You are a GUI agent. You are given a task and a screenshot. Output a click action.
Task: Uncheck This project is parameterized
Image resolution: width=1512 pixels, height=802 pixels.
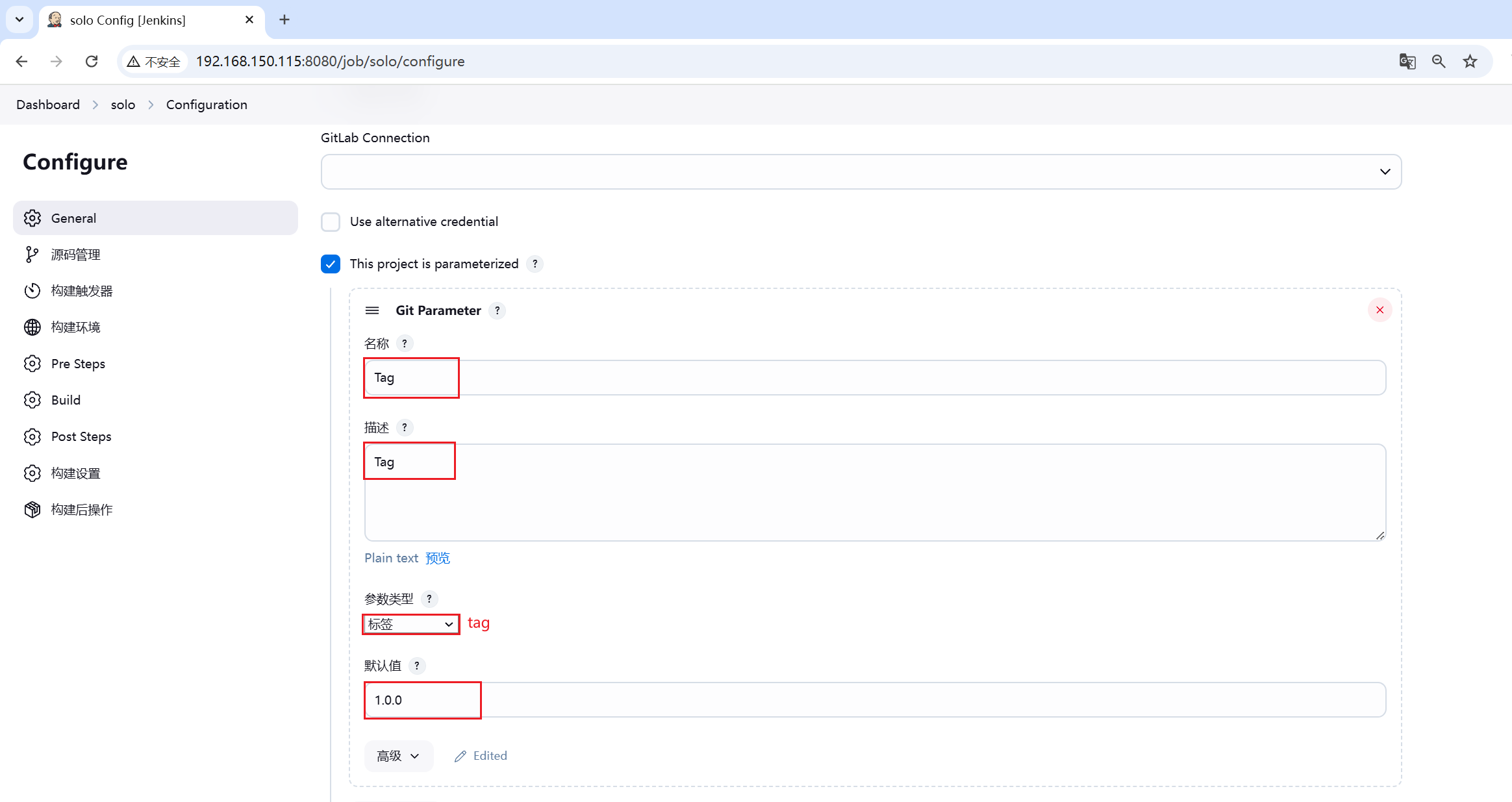click(x=331, y=264)
